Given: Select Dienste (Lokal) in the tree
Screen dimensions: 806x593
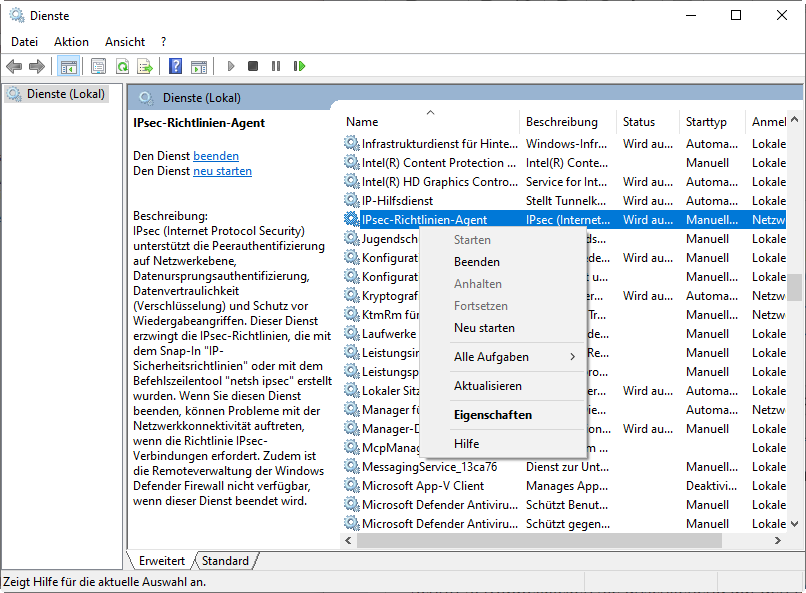Looking at the screenshot, I should point(66,94).
